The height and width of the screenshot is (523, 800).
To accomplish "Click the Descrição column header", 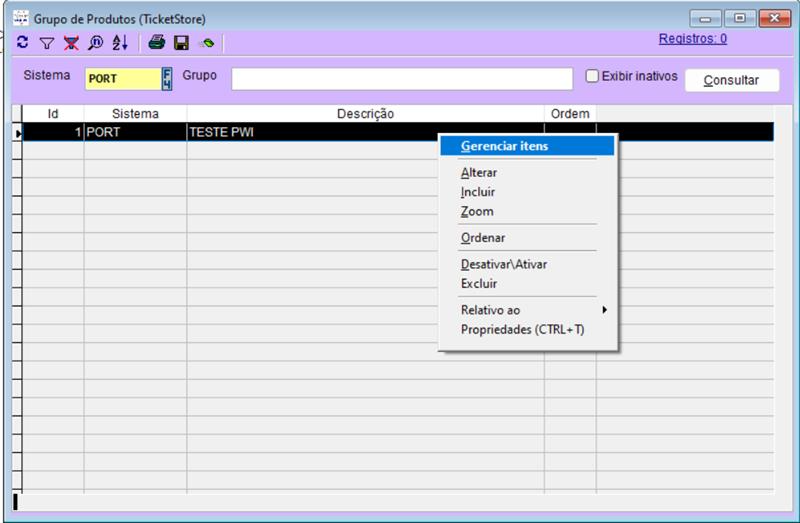I will click(365, 114).
